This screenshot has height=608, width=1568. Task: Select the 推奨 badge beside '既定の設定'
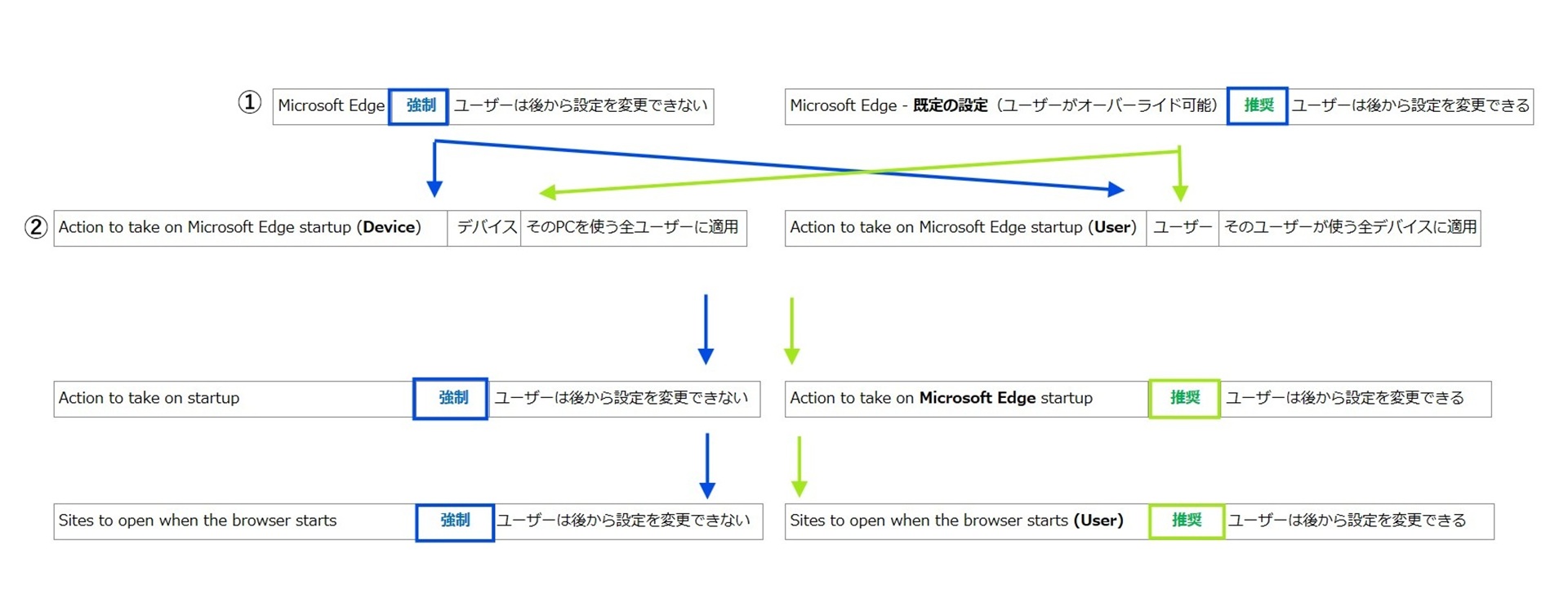tap(1258, 106)
